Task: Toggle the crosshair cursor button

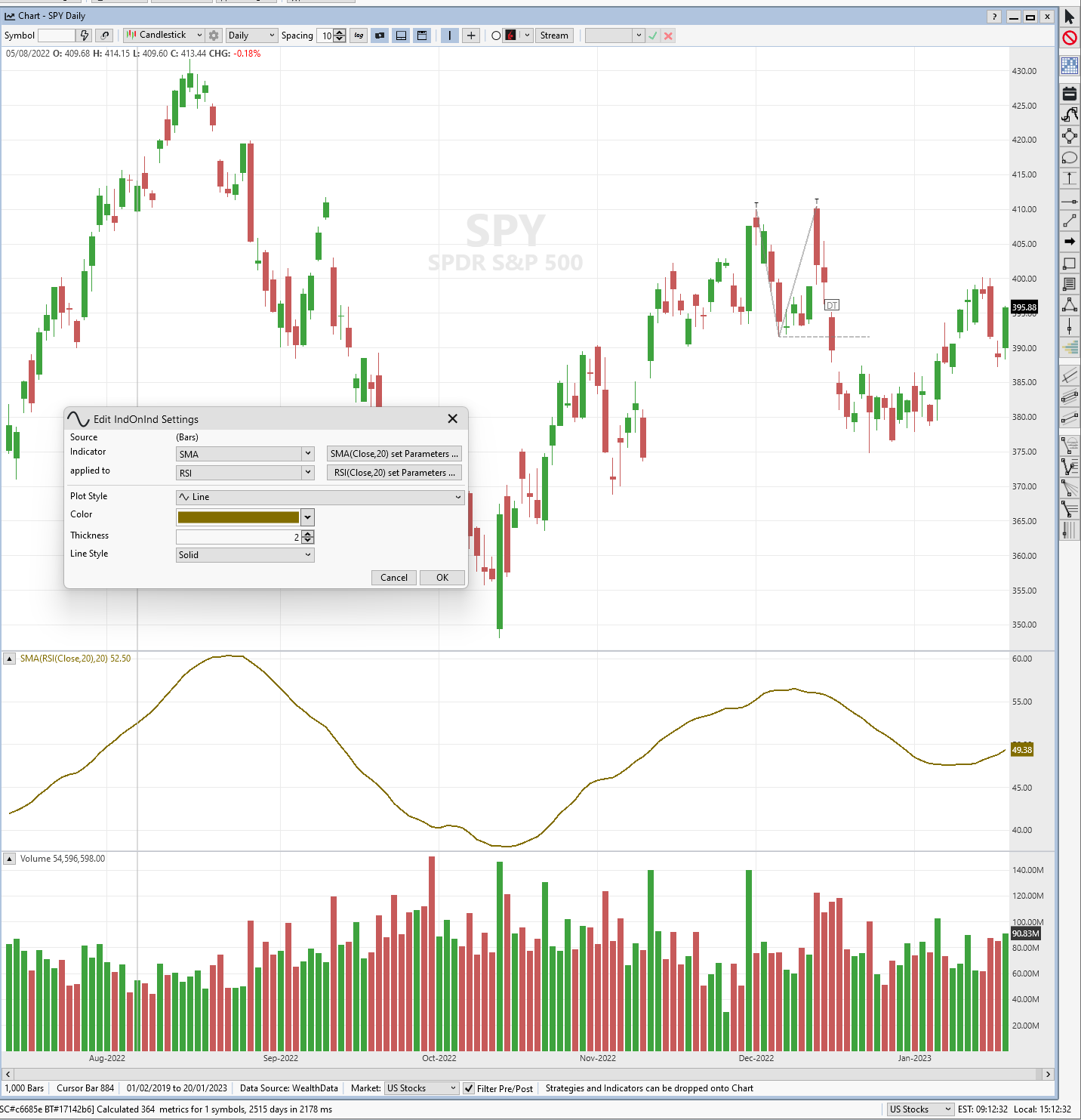Action: click(471, 35)
